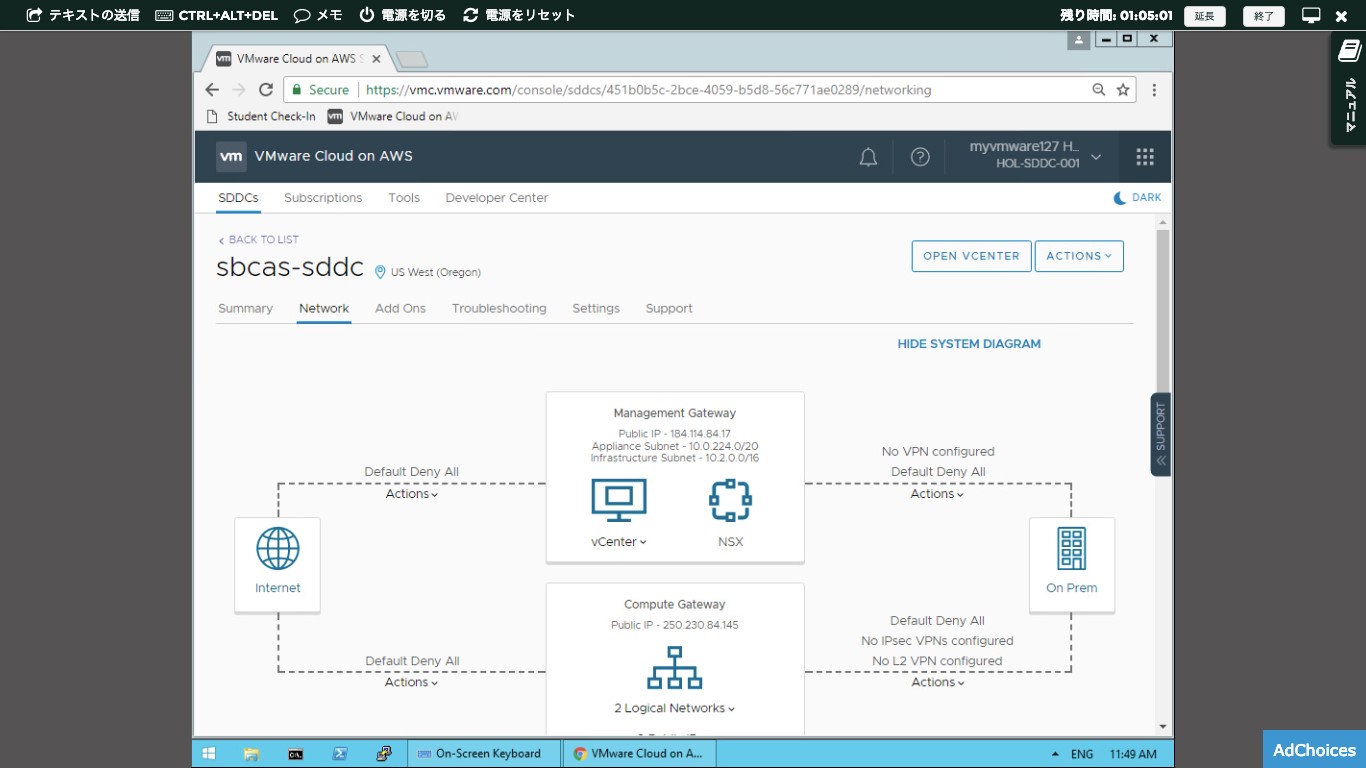The width and height of the screenshot is (1366, 768).
Task: Open the Student Check-In bookmark
Action: click(x=261, y=116)
